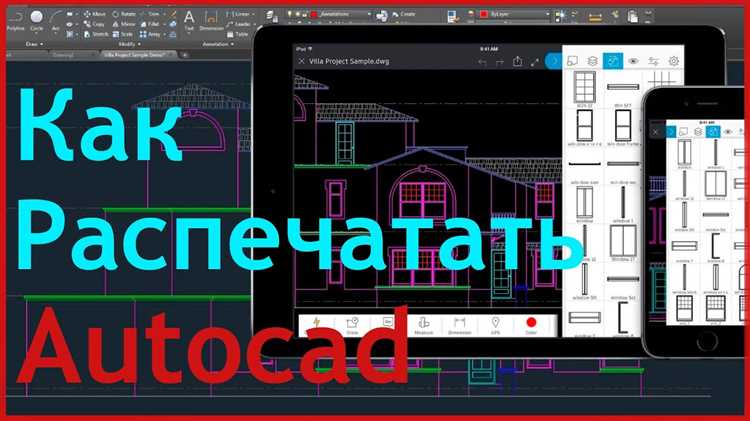This screenshot has height=421, width=750.
Task: Toggle the eye visibility icon in iPad panel
Action: click(633, 61)
